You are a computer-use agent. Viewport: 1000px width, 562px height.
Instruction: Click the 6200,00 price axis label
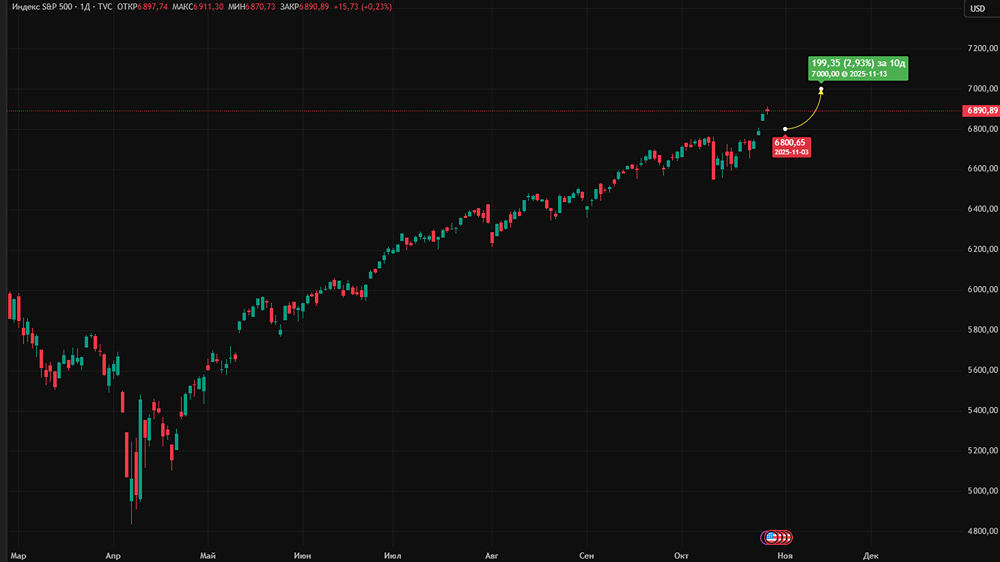(x=982, y=249)
